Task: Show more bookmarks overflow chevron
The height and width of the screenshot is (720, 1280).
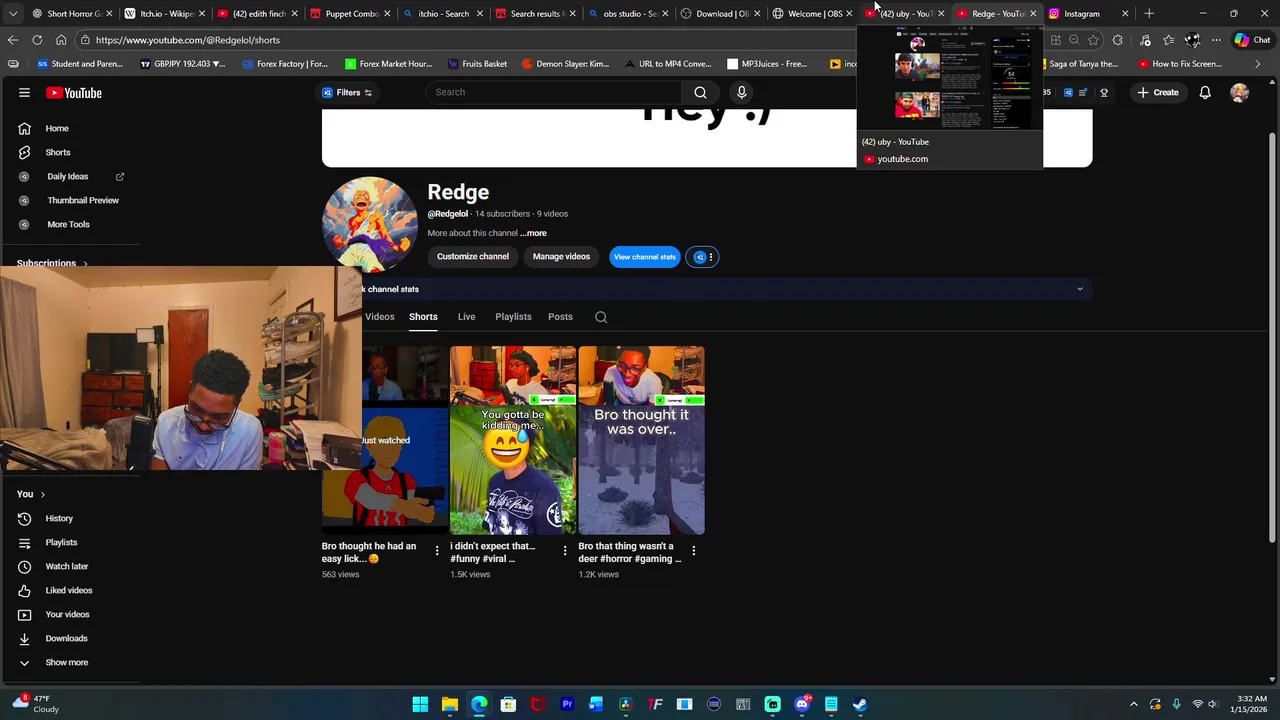Action: point(1257,64)
